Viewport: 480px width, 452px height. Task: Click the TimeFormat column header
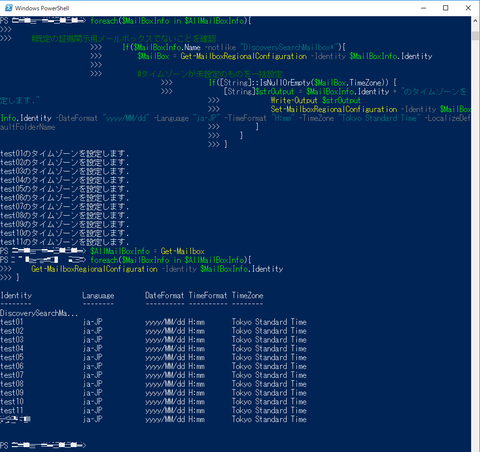click(208, 296)
